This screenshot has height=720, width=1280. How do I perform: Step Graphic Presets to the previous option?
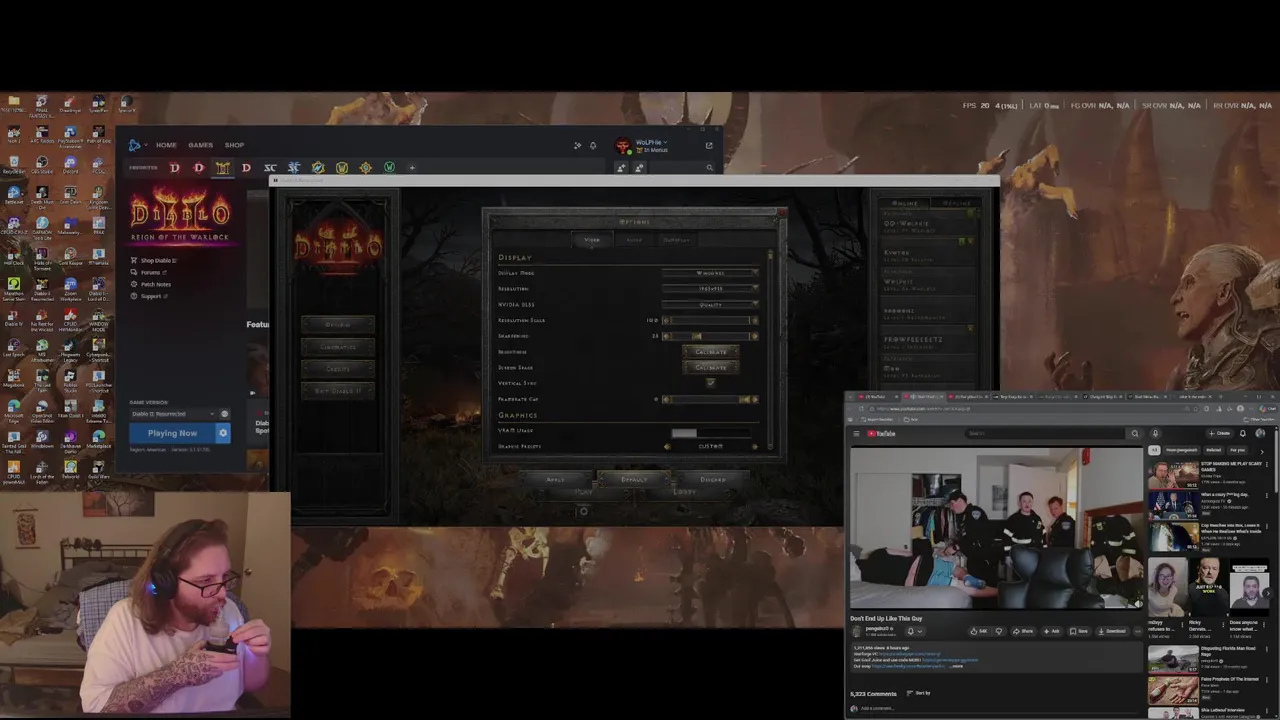point(667,447)
